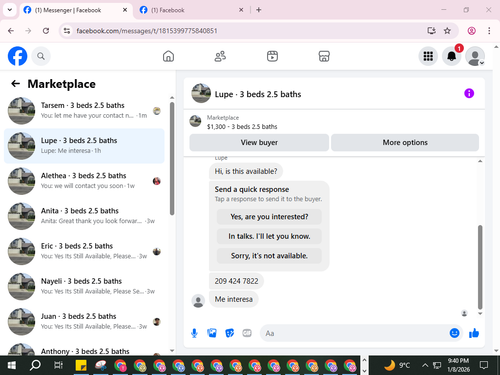This screenshot has width=500, height=375.
Task: Open a new browser tab
Action: click(259, 10)
